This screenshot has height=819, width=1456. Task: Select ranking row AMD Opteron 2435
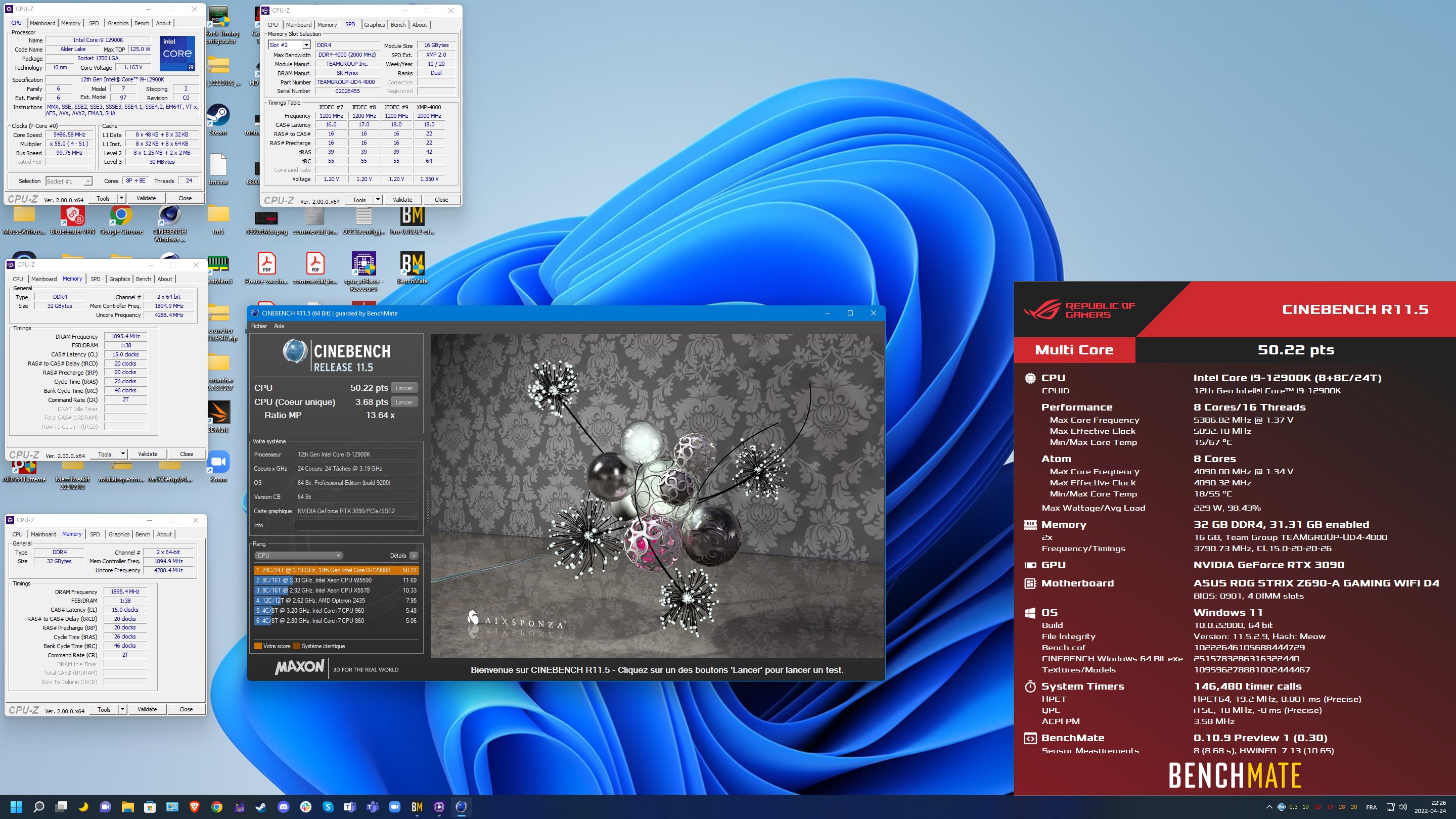336,601
